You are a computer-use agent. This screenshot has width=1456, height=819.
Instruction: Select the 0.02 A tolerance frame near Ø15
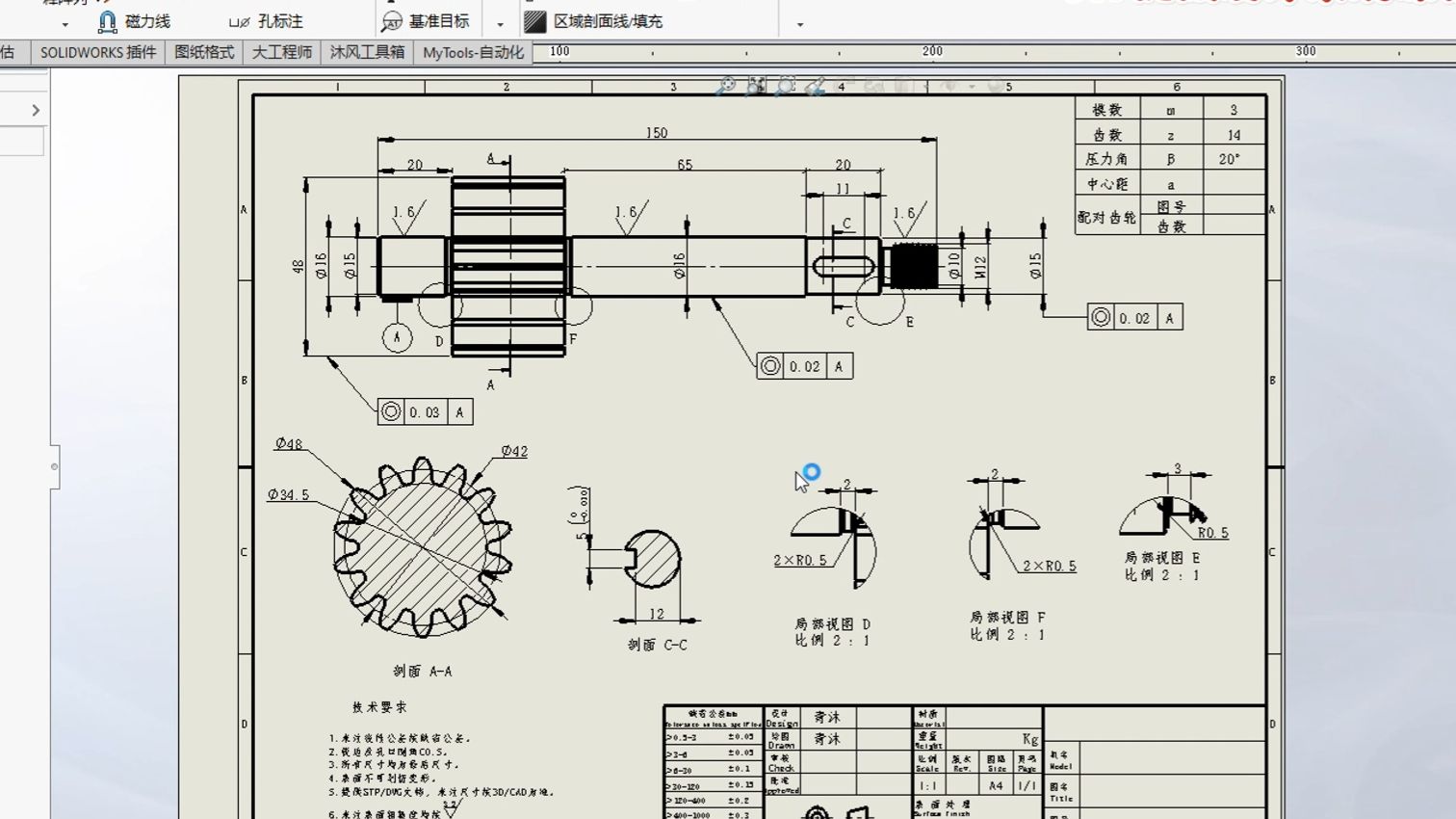click(x=1134, y=318)
